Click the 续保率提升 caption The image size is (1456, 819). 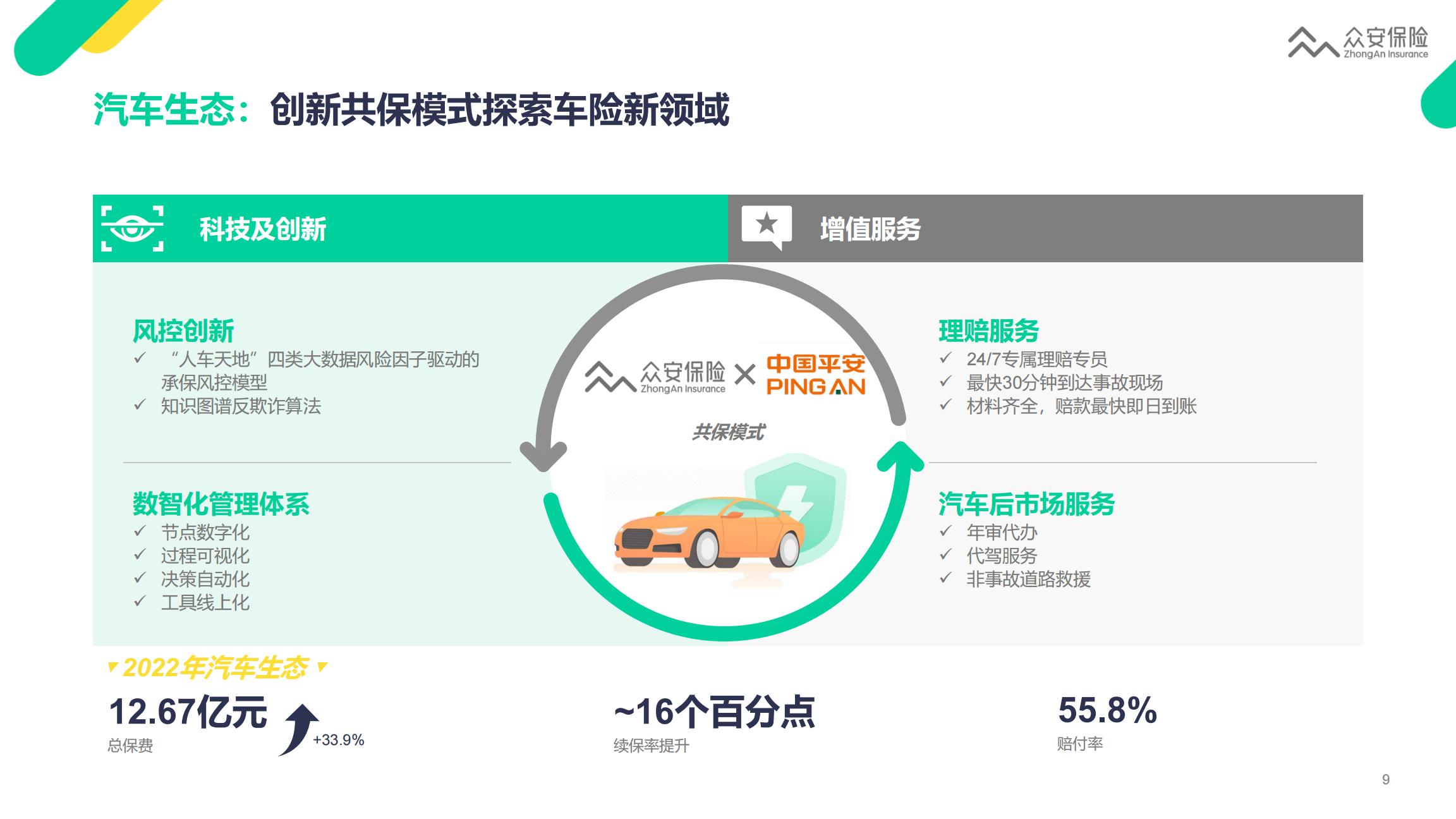pos(651,746)
